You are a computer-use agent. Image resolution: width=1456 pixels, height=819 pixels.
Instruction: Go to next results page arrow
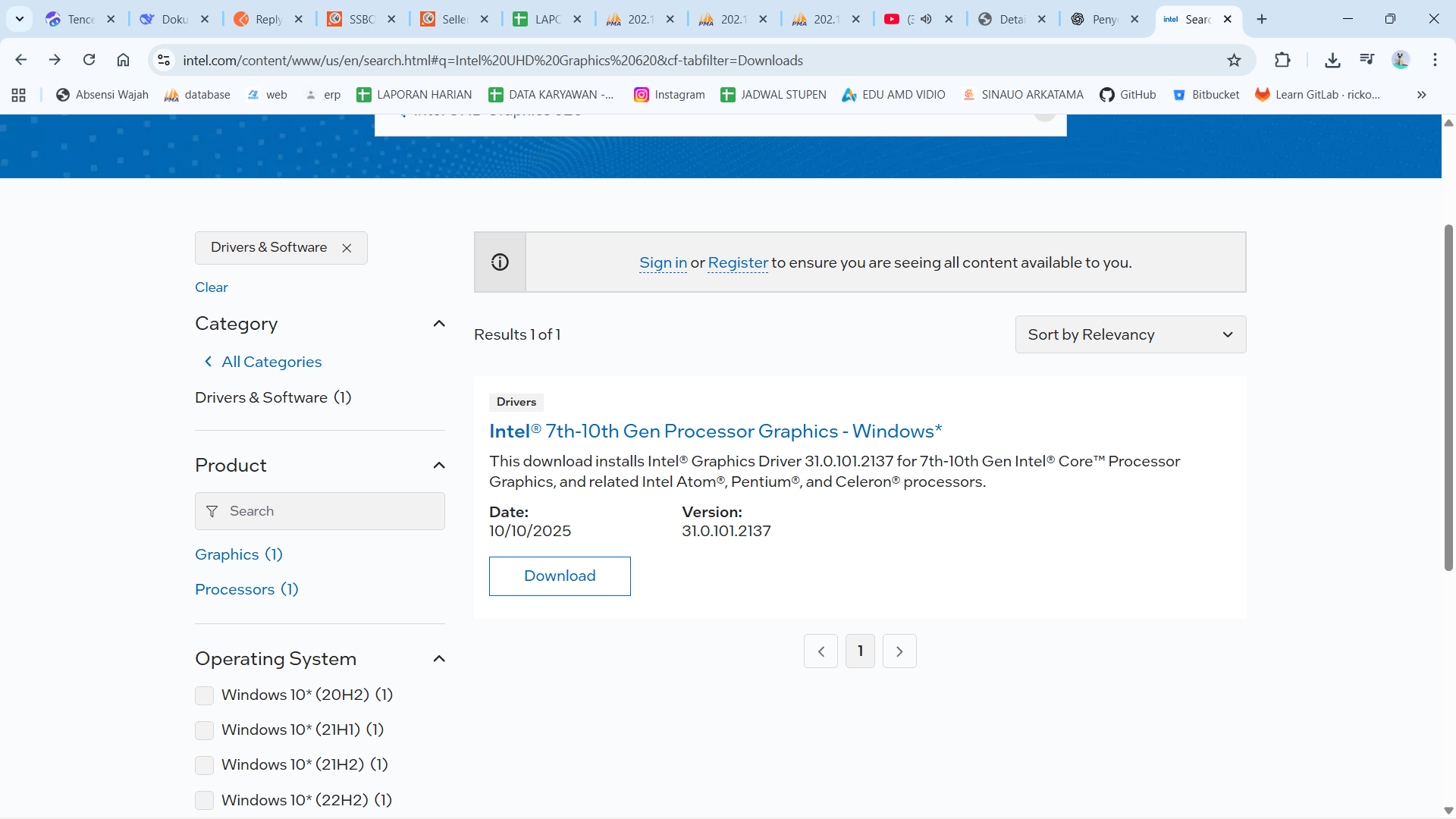(899, 651)
